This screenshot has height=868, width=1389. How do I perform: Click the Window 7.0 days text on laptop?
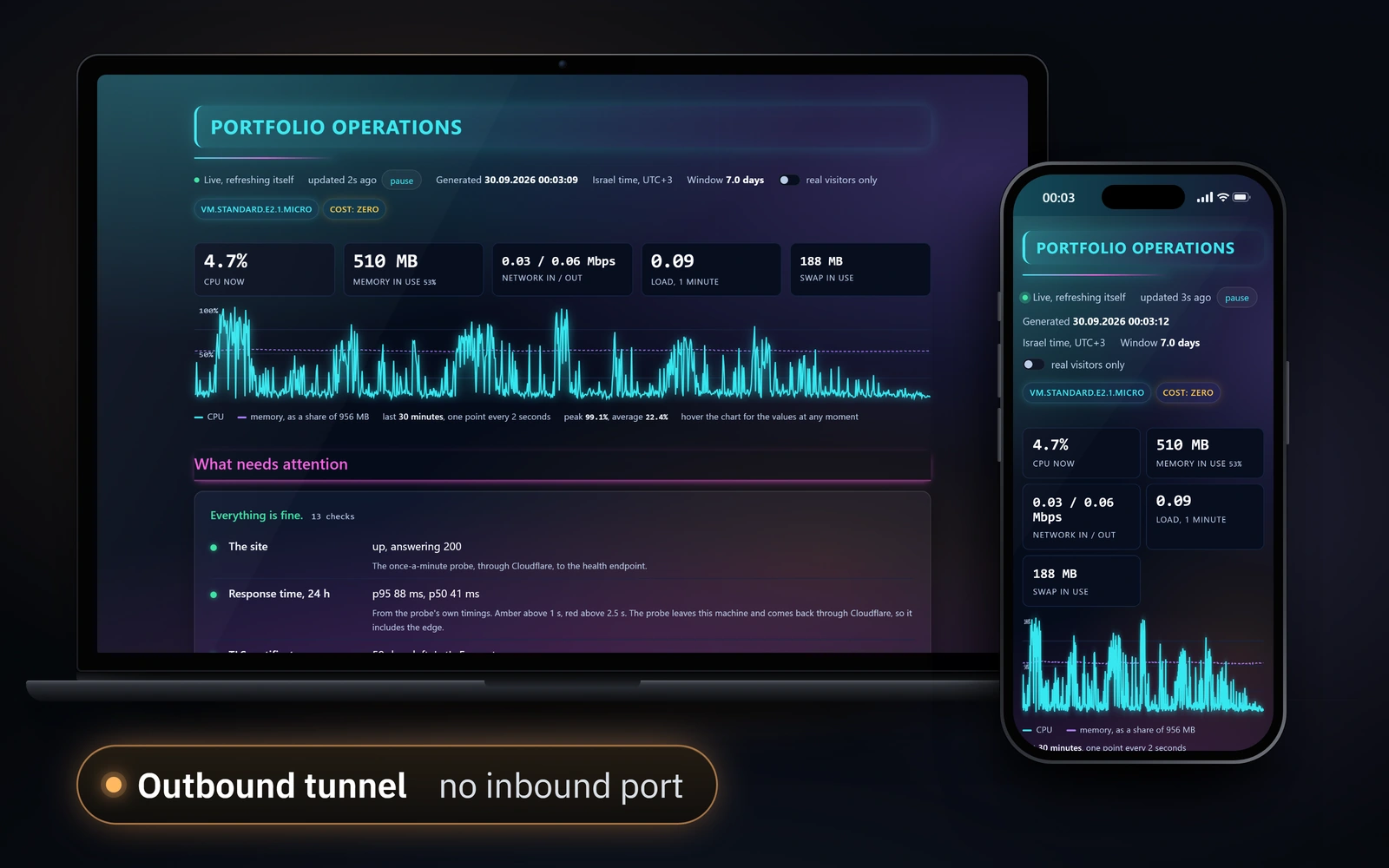pos(726,181)
